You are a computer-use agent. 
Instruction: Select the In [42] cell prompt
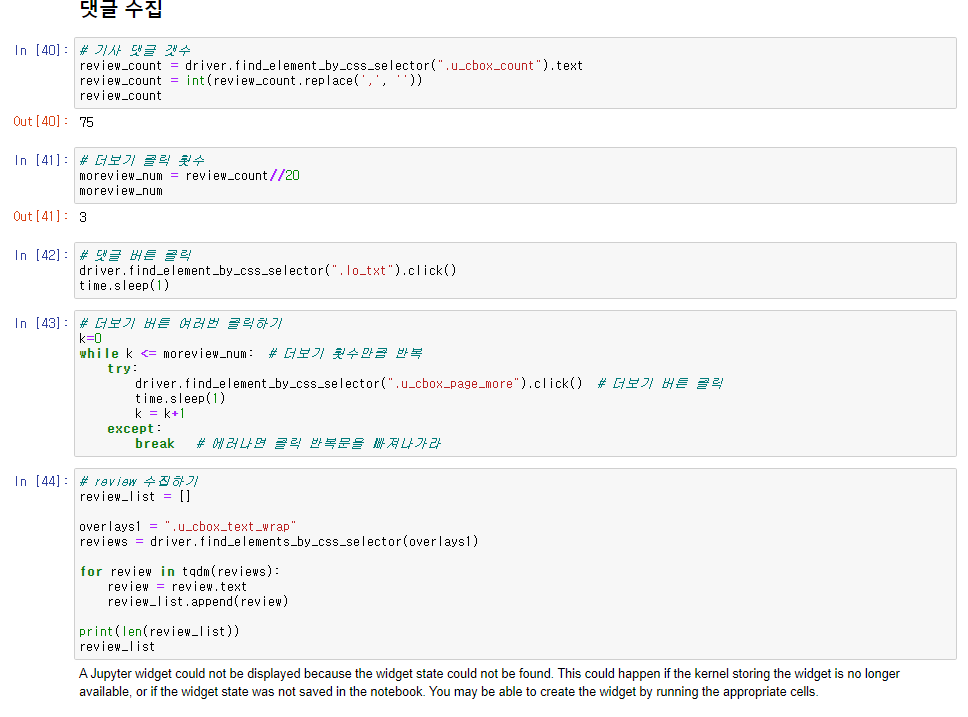tap(41, 256)
